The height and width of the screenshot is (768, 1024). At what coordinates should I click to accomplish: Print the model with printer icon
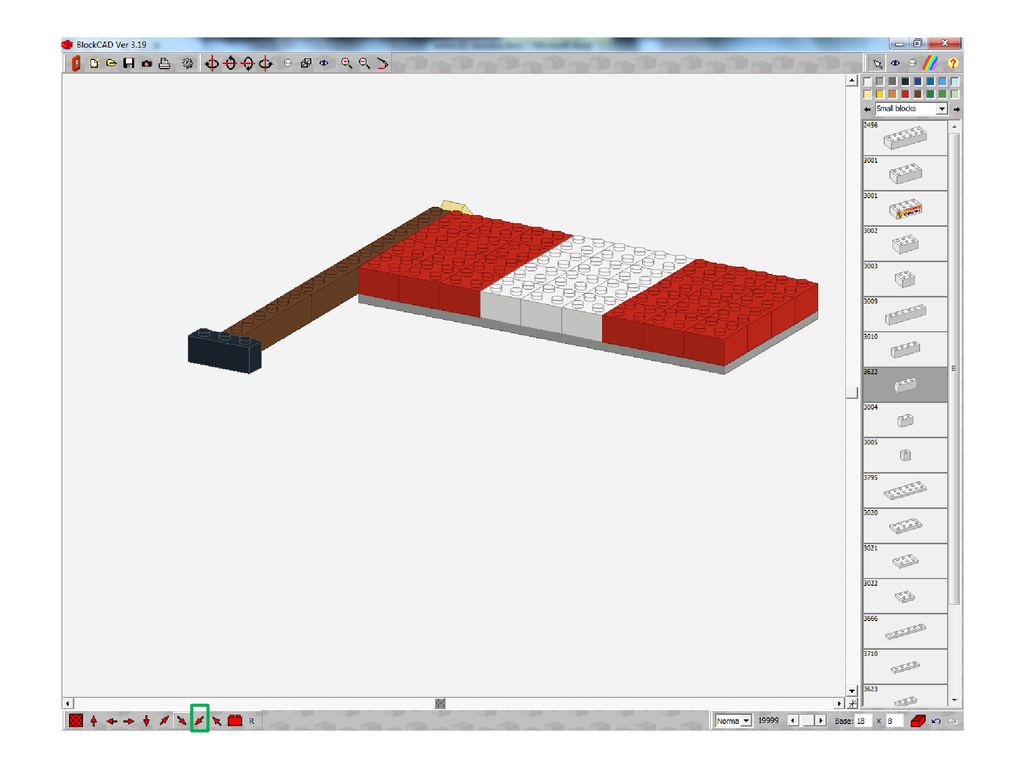(x=164, y=63)
